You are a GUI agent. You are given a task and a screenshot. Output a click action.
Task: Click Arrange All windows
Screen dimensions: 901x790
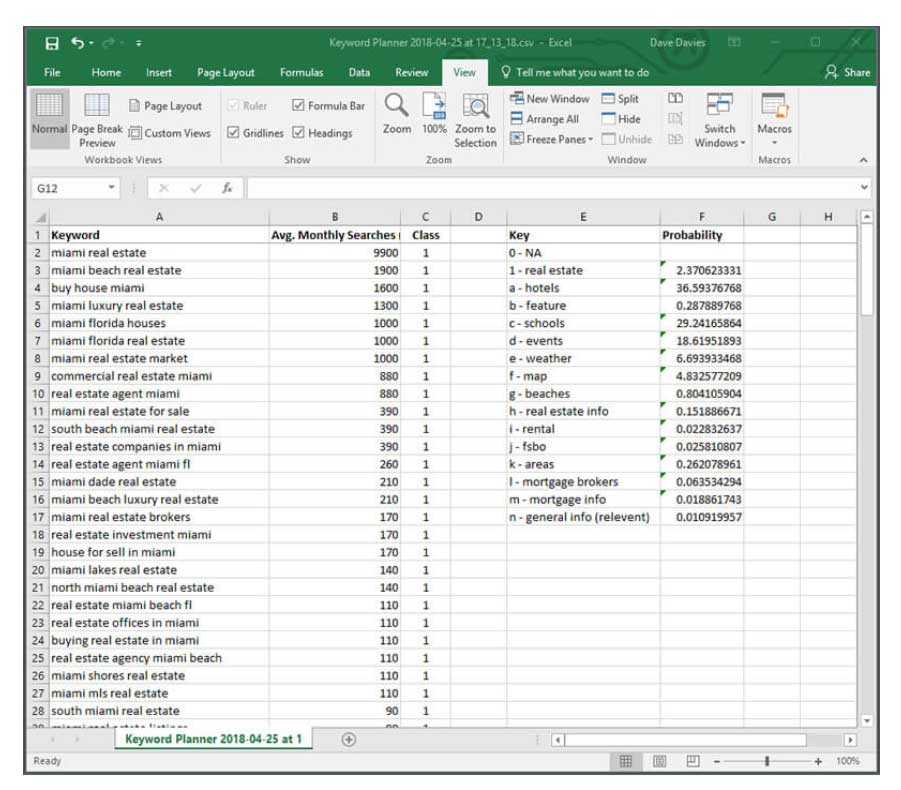coord(544,119)
